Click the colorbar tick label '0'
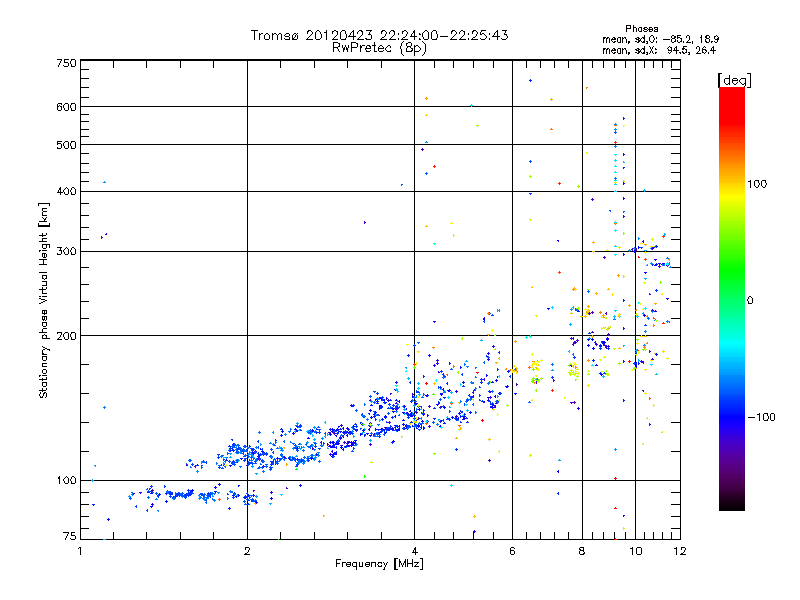 tap(750, 300)
